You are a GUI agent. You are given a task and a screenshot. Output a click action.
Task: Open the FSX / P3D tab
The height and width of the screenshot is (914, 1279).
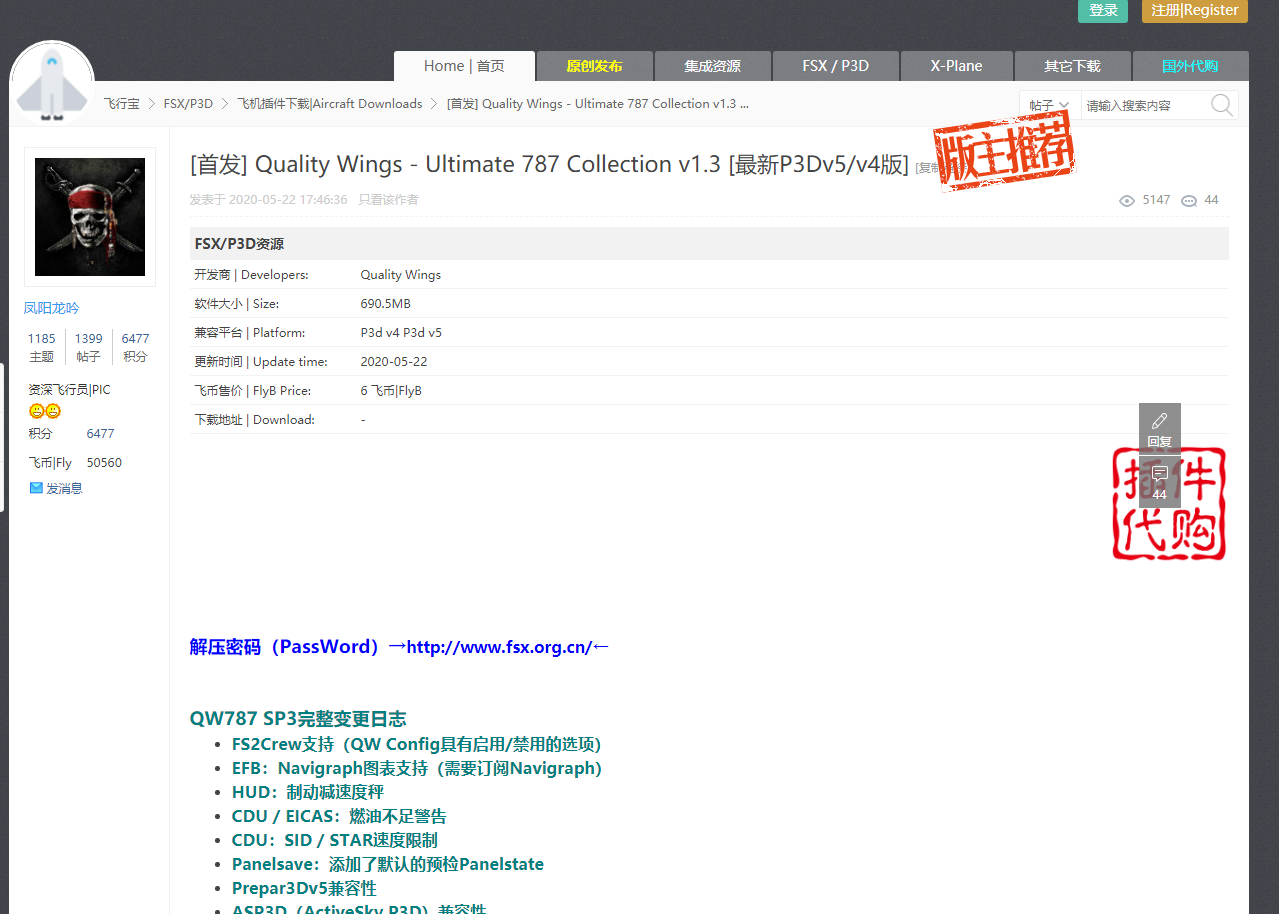835,66
